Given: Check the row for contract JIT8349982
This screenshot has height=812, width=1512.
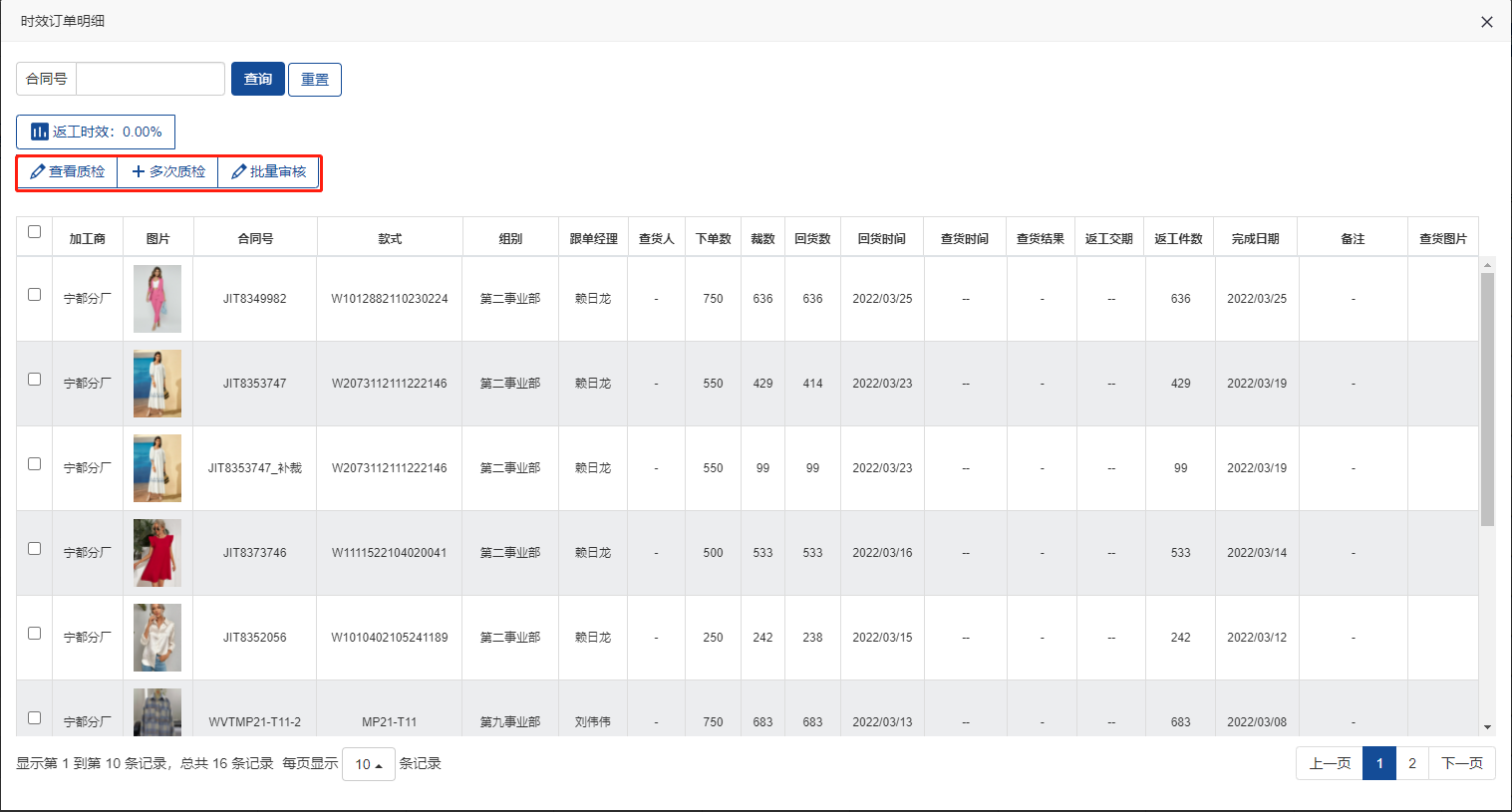Looking at the screenshot, I should click(x=35, y=295).
